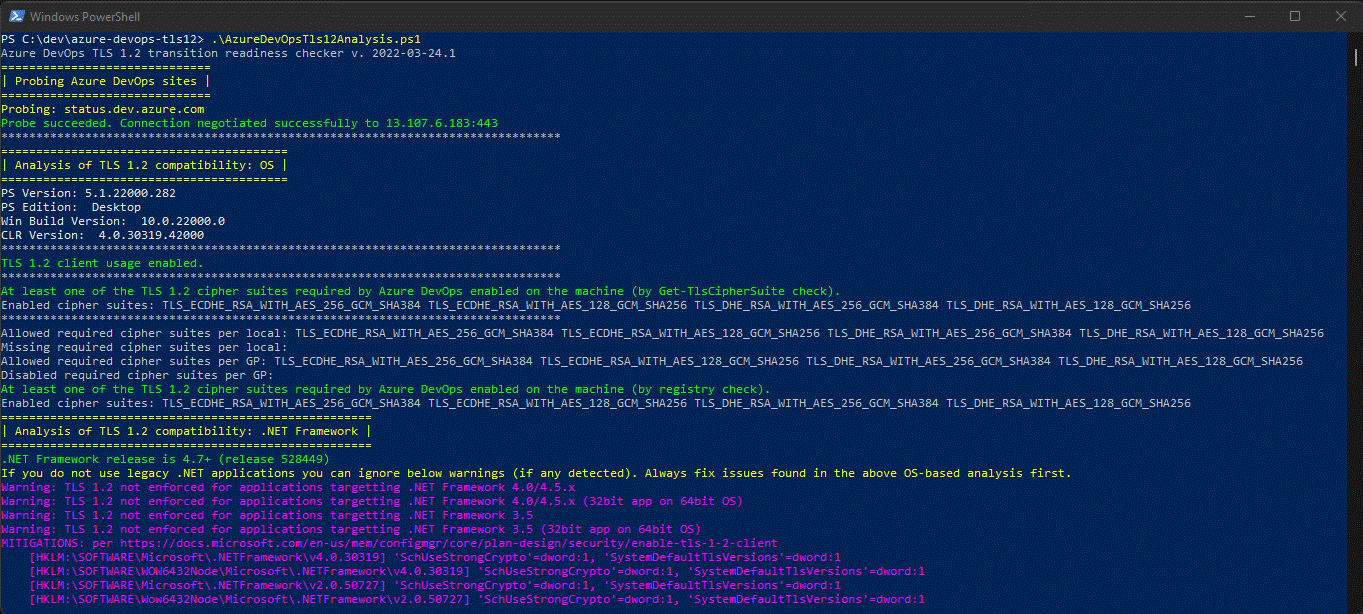
Task: Click the HKLM Microsoft v2.0.50727 registry line
Action: click(x=435, y=585)
